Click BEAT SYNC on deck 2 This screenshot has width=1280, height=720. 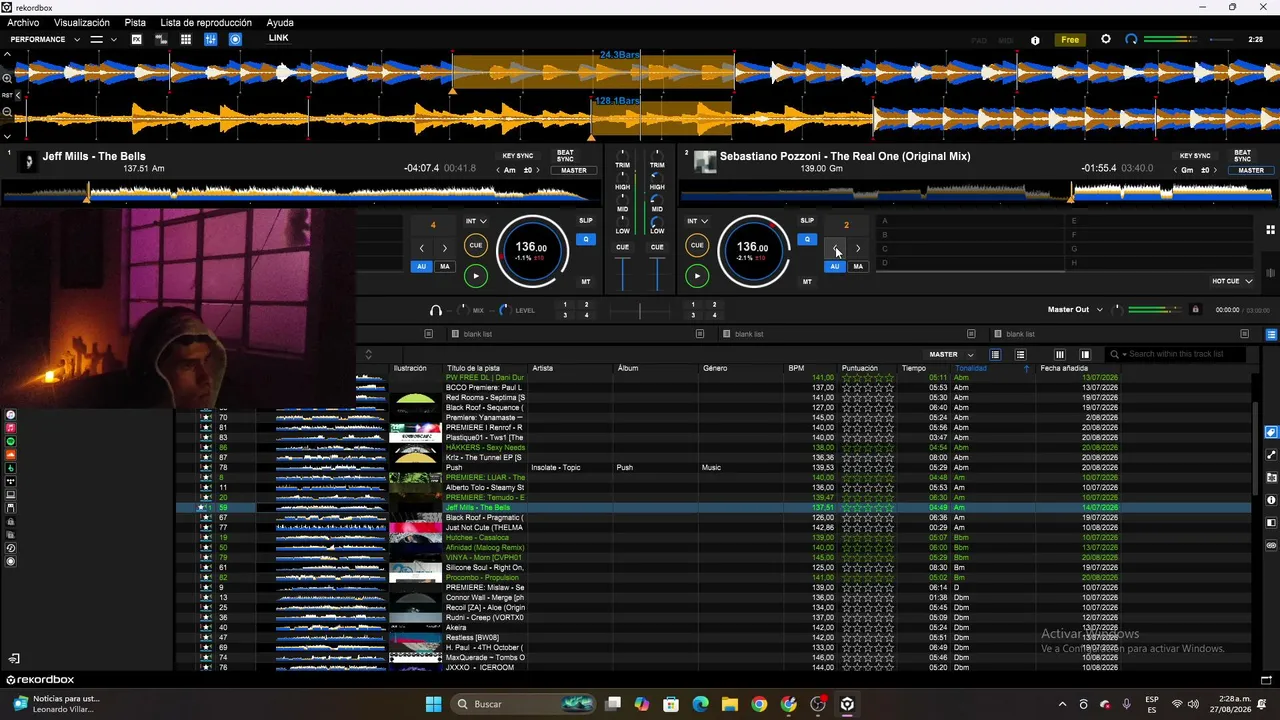[x=1242, y=156]
